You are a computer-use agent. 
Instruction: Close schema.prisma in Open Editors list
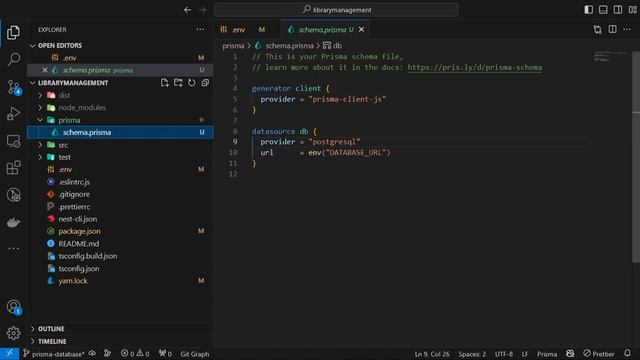[45, 70]
